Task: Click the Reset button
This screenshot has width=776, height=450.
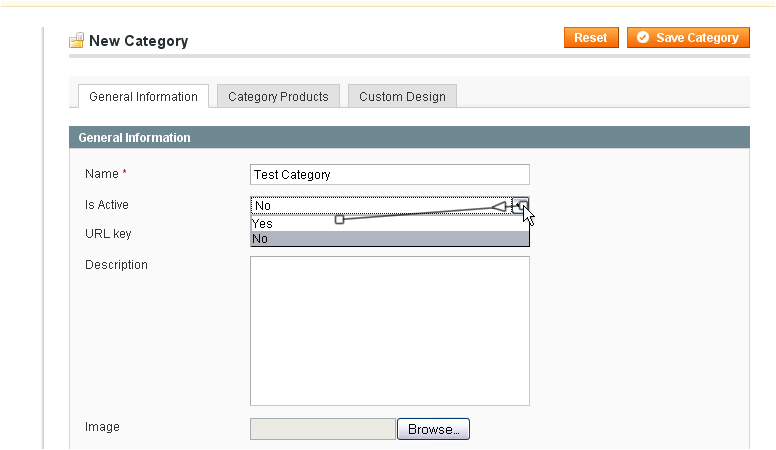Action: (591, 38)
